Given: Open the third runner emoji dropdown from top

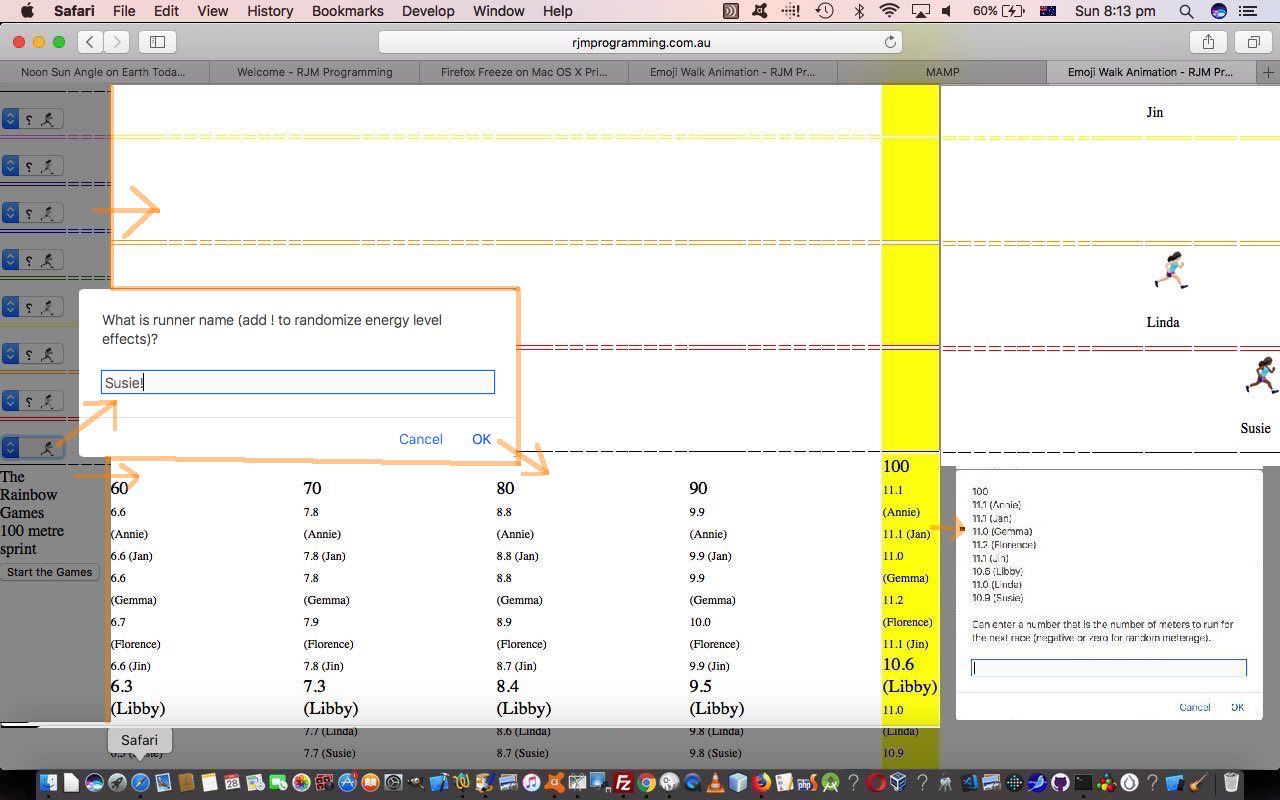Looking at the screenshot, I should click(32, 213).
